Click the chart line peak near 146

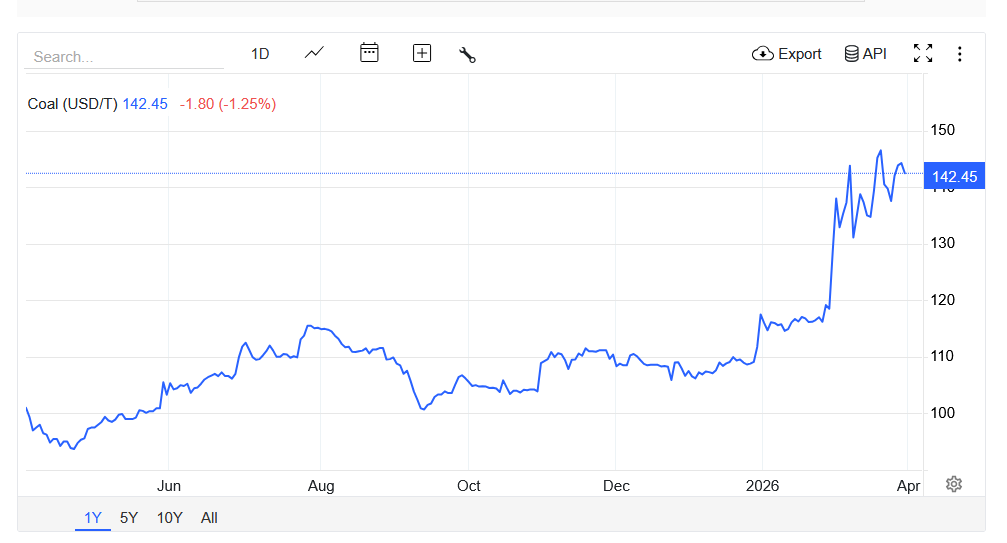pyautogui.click(x=880, y=151)
